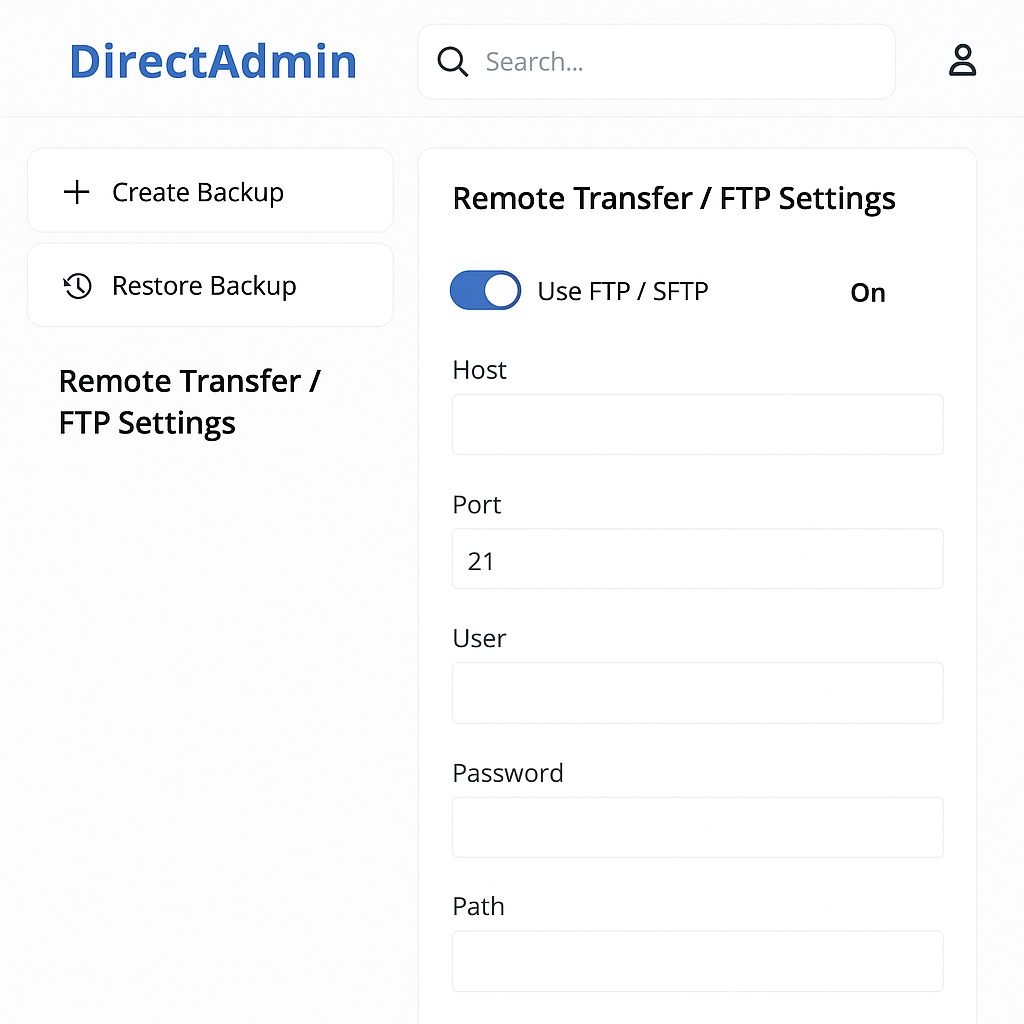Click the history clock icon for Restore Backup
The width and height of the screenshot is (1024, 1024).
[78, 287]
